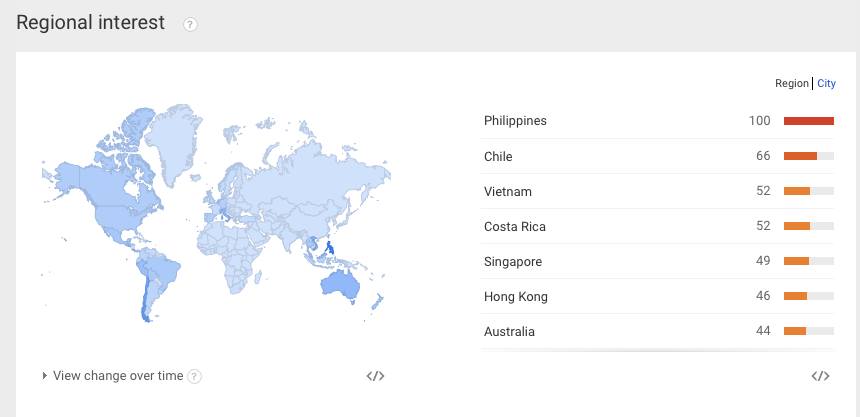The width and height of the screenshot is (860, 417).
Task: Open the Philippines region entry
Action: coord(515,121)
